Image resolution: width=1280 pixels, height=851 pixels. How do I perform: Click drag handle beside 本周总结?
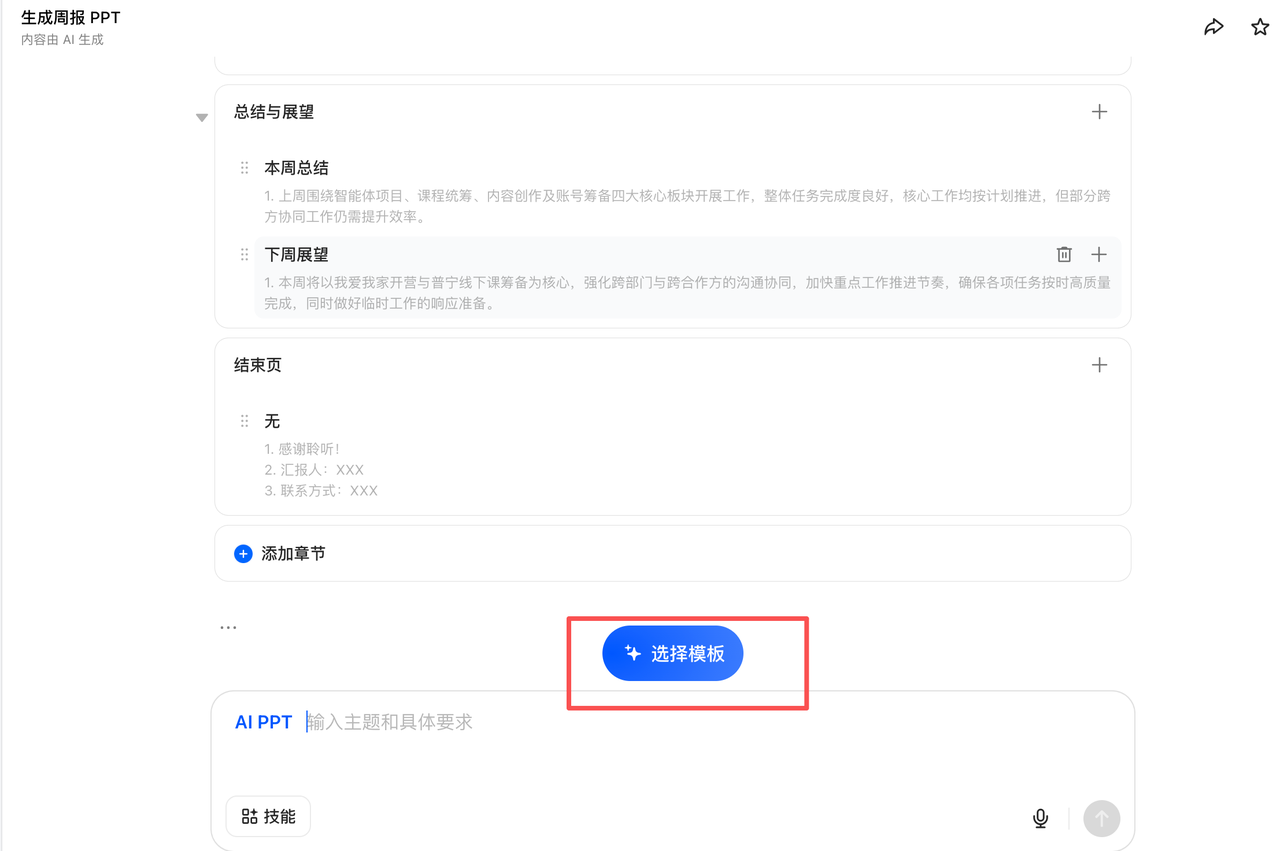pos(244,168)
